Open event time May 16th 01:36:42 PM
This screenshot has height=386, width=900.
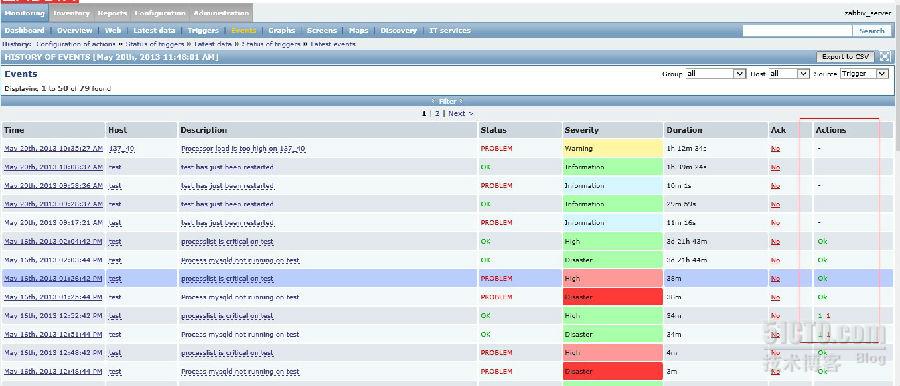pos(53,279)
